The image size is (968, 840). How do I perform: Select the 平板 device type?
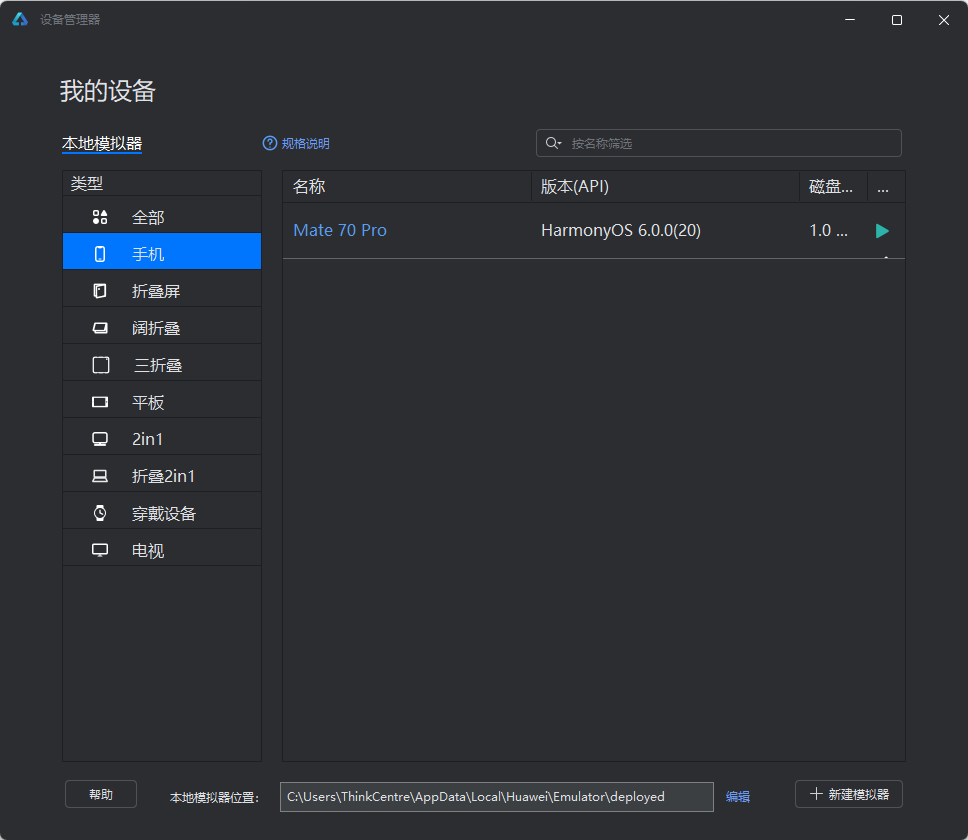pyautogui.click(x=162, y=399)
